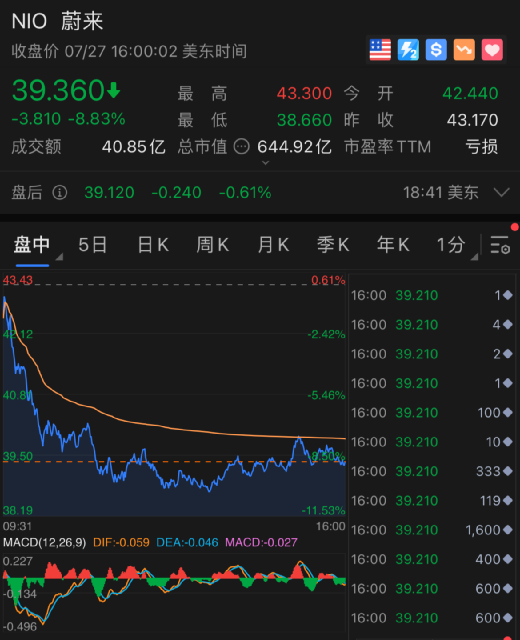Tap the MACD(12,26,9) indicator label
Viewport: 520px width, 640px height.
tap(44, 542)
